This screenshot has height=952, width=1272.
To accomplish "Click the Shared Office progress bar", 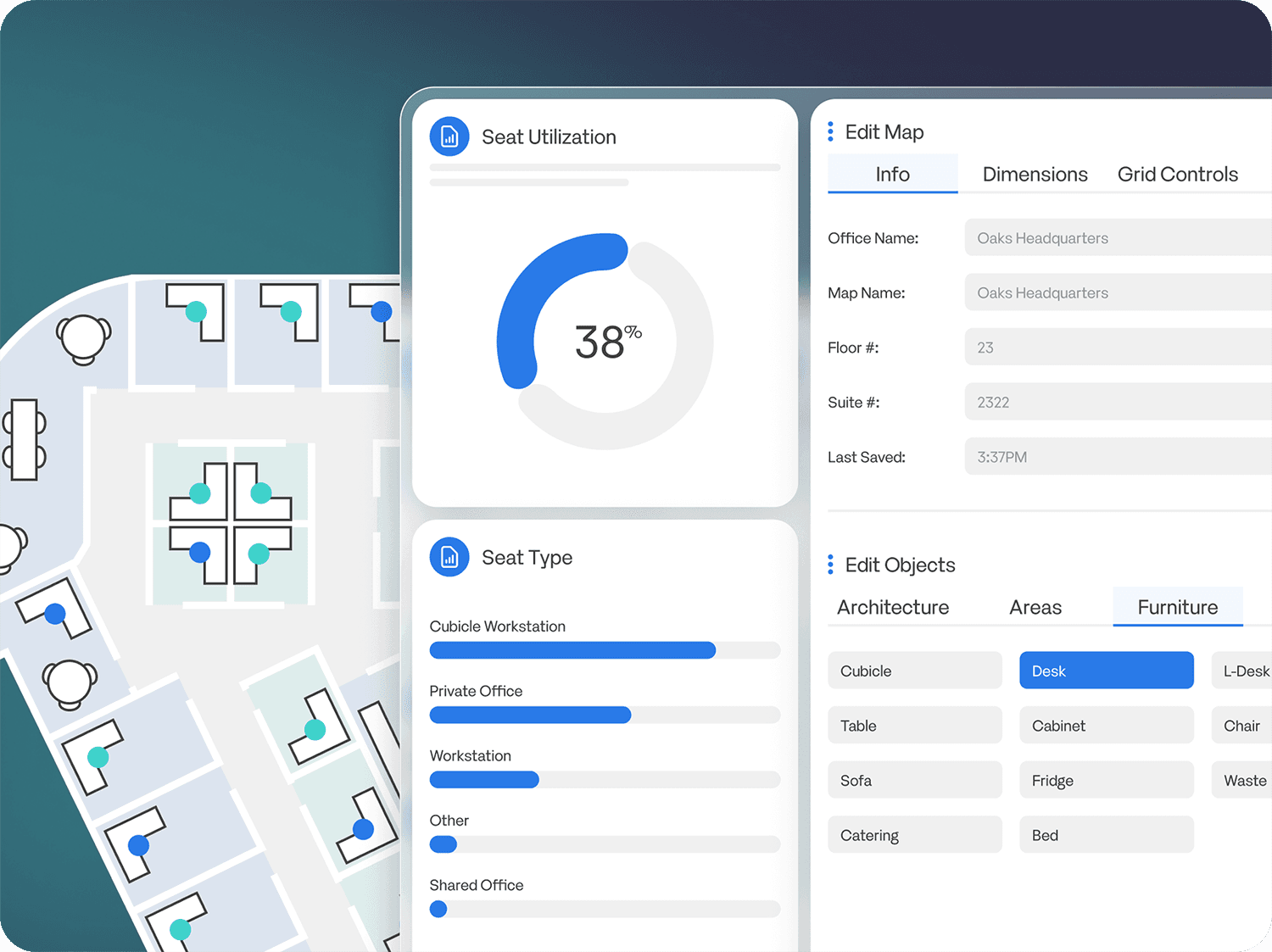I will click(x=605, y=909).
